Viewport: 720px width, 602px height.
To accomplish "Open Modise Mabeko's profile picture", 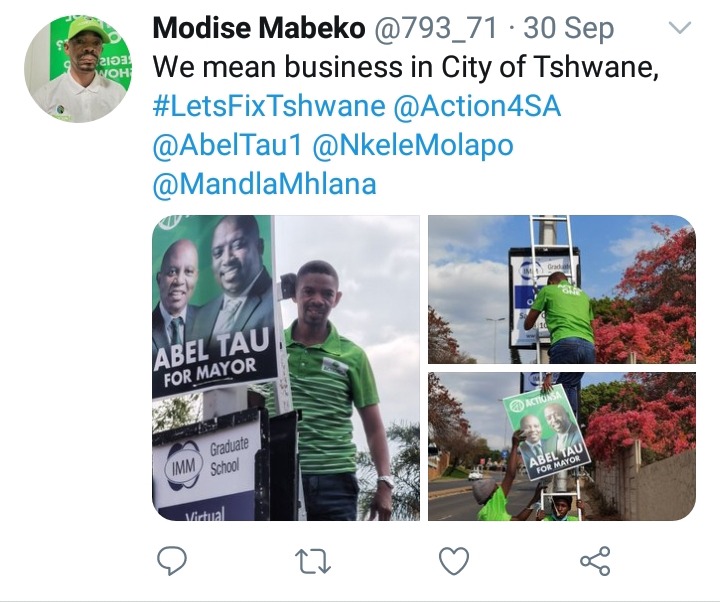I will pyautogui.click(x=78, y=68).
